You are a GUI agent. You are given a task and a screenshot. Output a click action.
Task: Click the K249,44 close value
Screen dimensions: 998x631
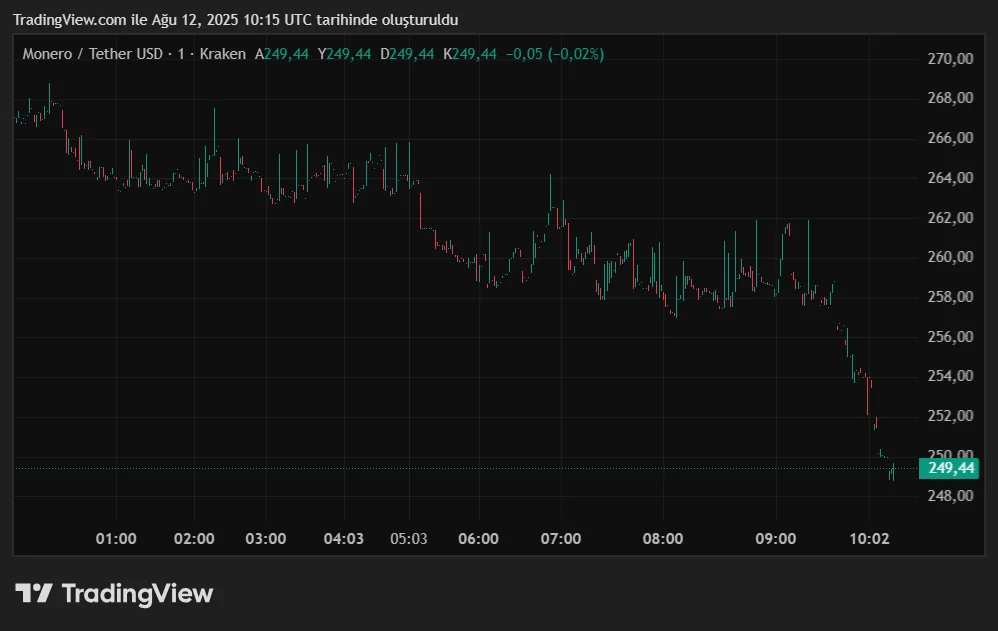(470, 54)
